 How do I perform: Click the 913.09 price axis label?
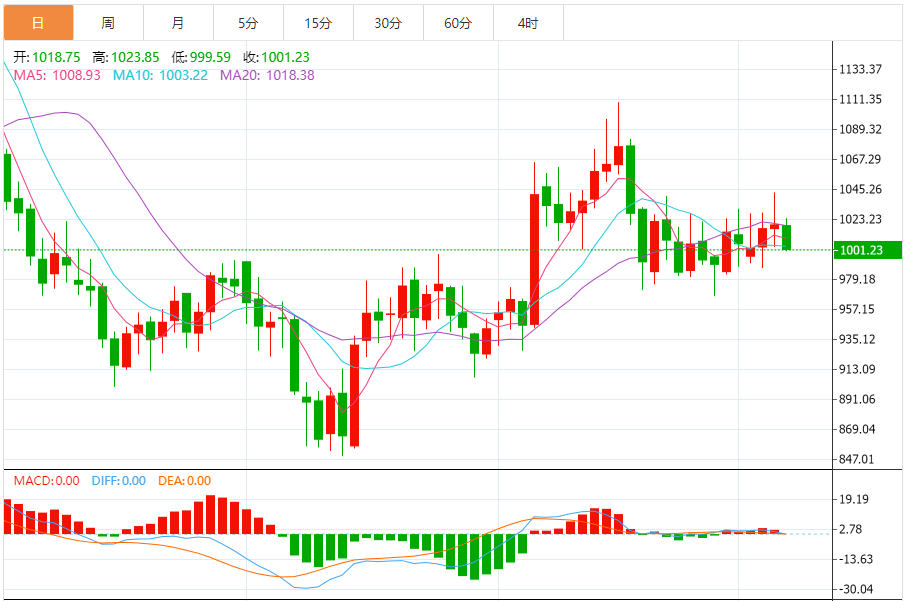click(857, 369)
